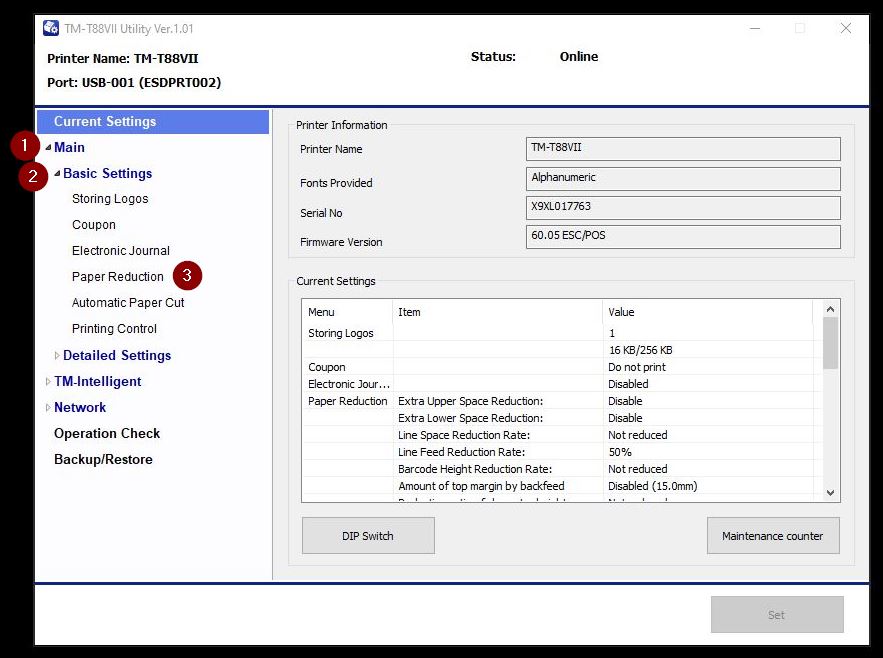Click the Set button

(x=777, y=615)
